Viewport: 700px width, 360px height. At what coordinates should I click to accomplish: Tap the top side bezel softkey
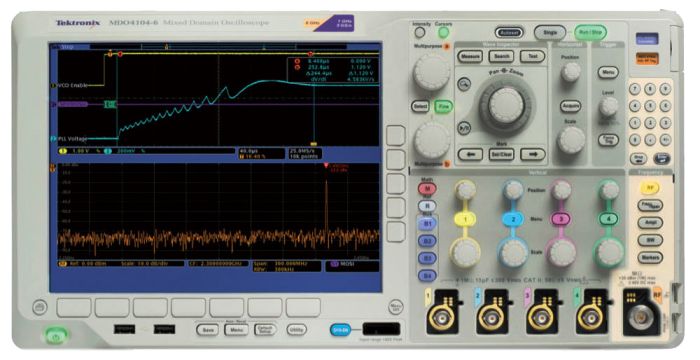(396, 135)
